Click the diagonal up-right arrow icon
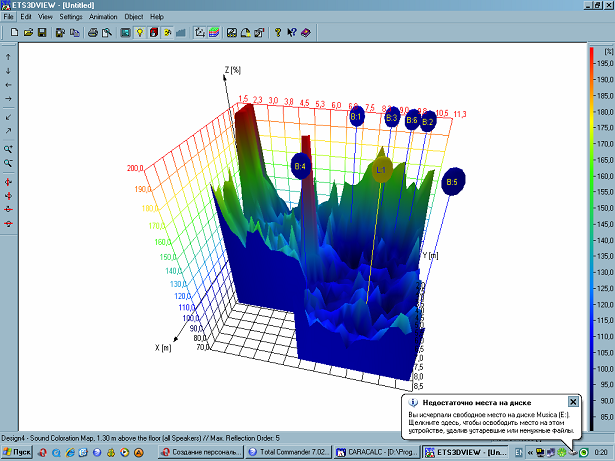The height and width of the screenshot is (461, 615). (8, 131)
